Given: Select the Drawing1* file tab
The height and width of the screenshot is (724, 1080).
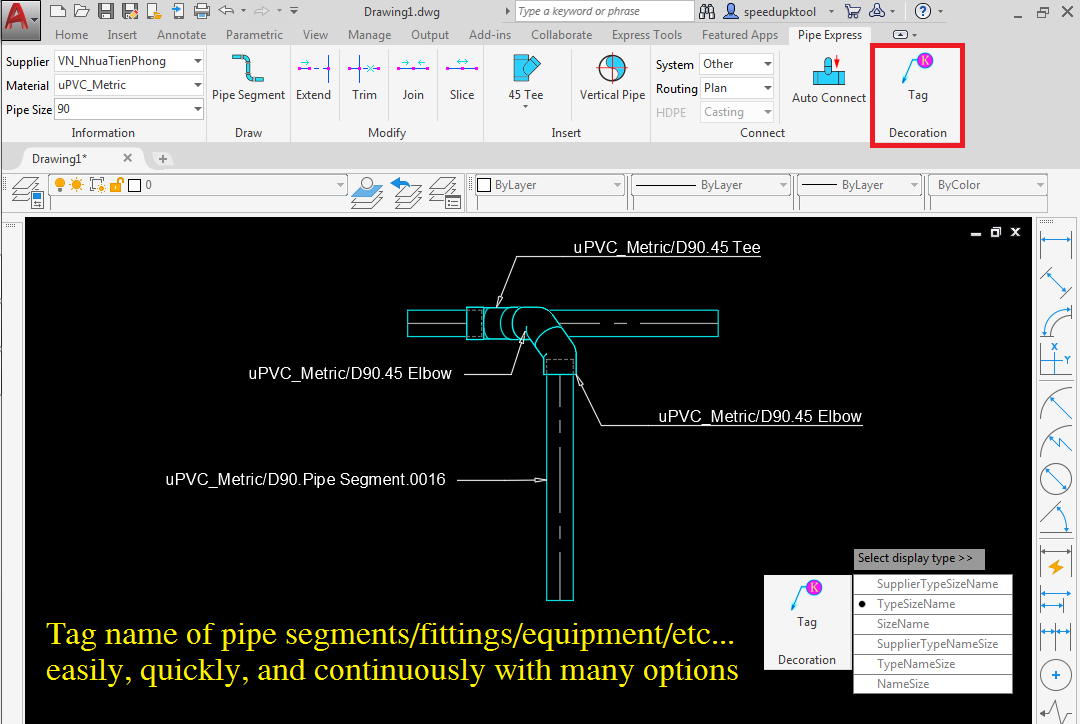Looking at the screenshot, I should [59, 158].
